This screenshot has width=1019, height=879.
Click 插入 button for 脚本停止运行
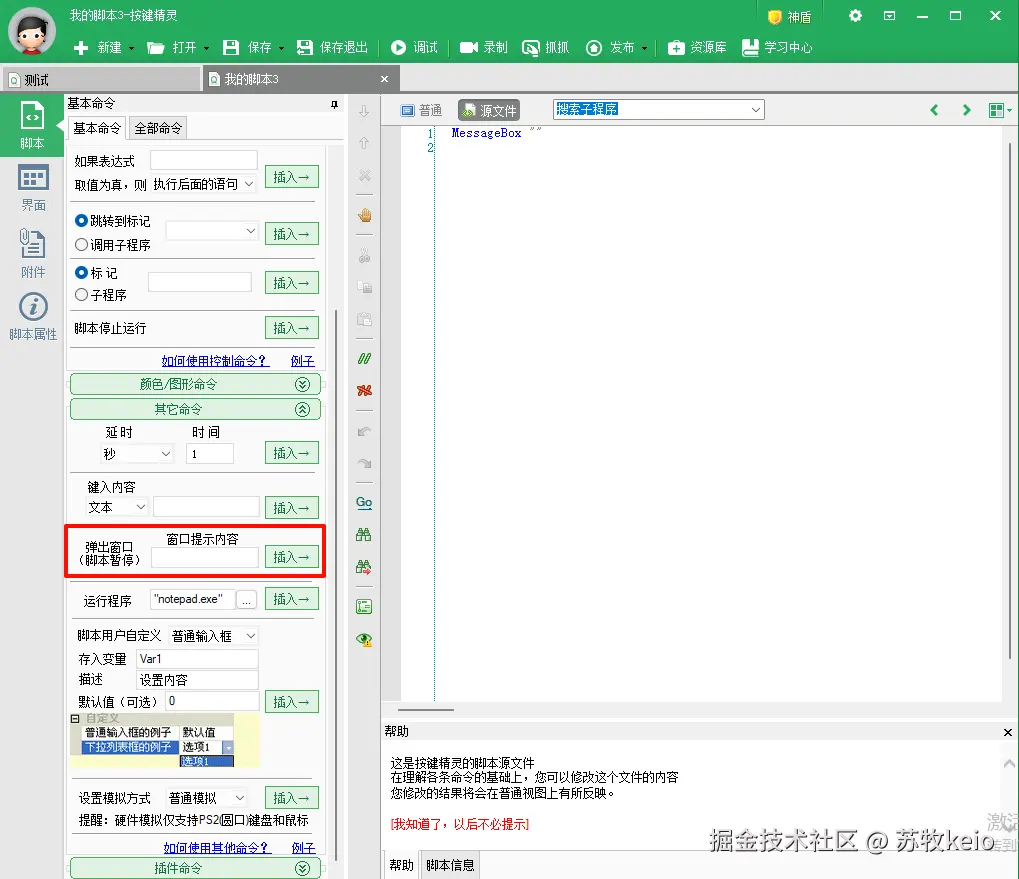(x=291, y=328)
